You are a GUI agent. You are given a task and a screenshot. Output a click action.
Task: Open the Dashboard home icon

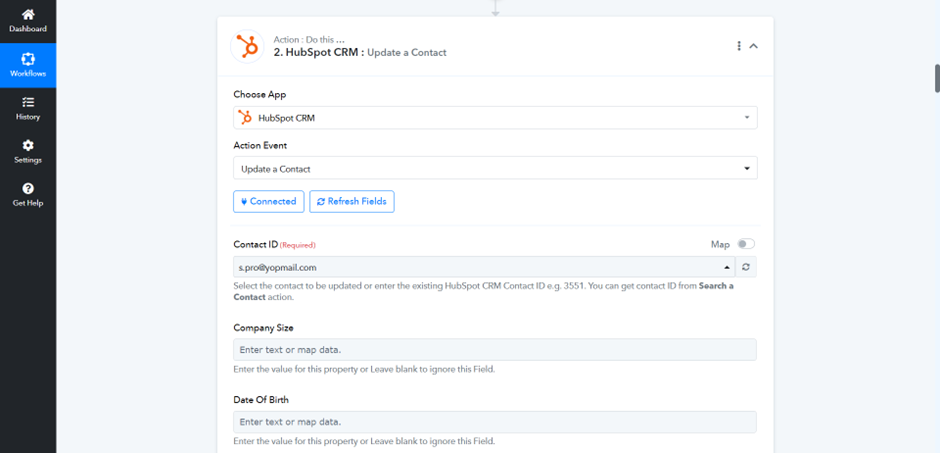pos(28,15)
